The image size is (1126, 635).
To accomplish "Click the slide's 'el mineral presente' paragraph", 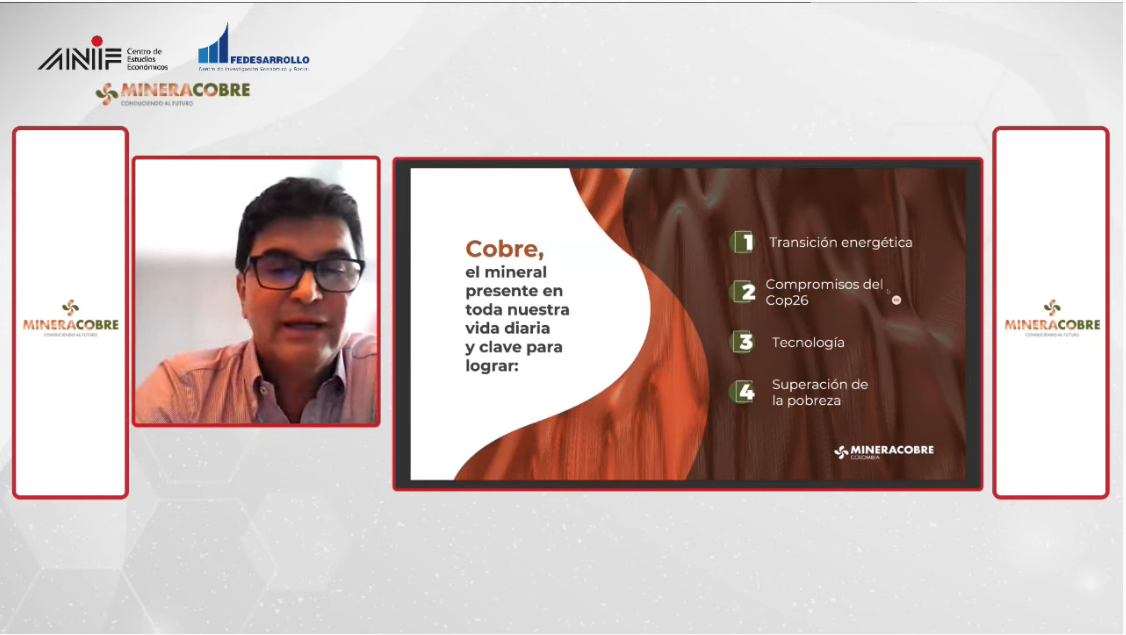I will pos(517,319).
